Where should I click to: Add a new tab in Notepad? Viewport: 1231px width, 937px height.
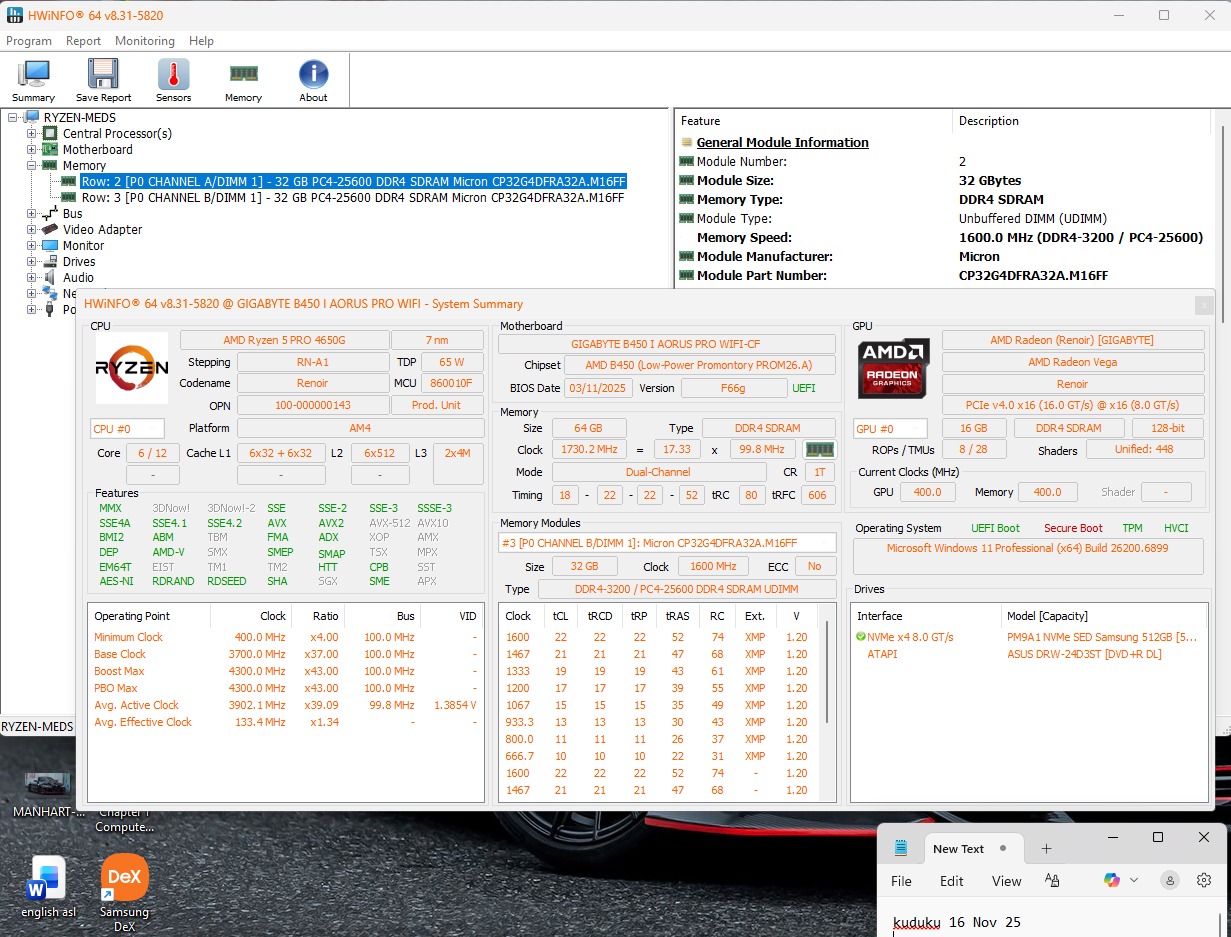[x=1046, y=849]
